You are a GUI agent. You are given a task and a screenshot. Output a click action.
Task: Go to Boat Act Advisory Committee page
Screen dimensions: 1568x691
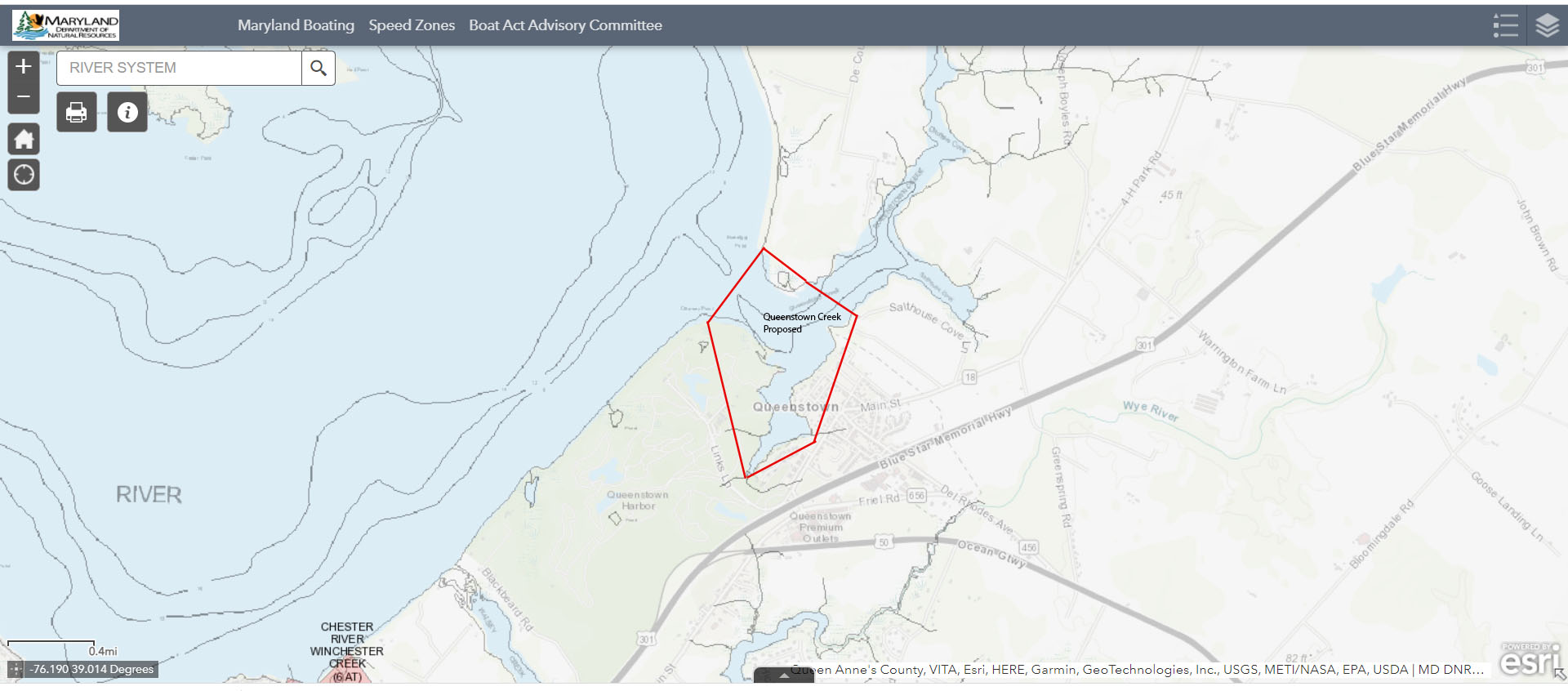point(565,25)
